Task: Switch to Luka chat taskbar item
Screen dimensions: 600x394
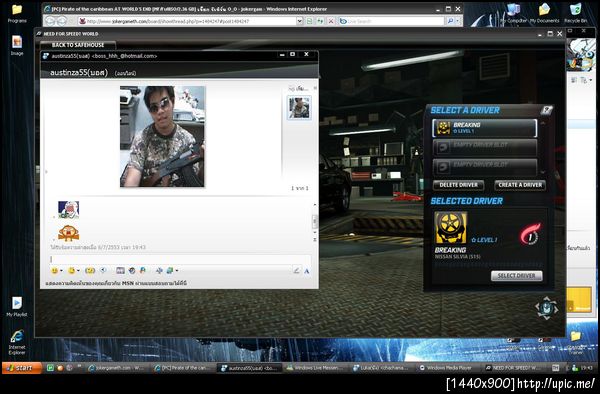Action: click(x=381, y=368)
